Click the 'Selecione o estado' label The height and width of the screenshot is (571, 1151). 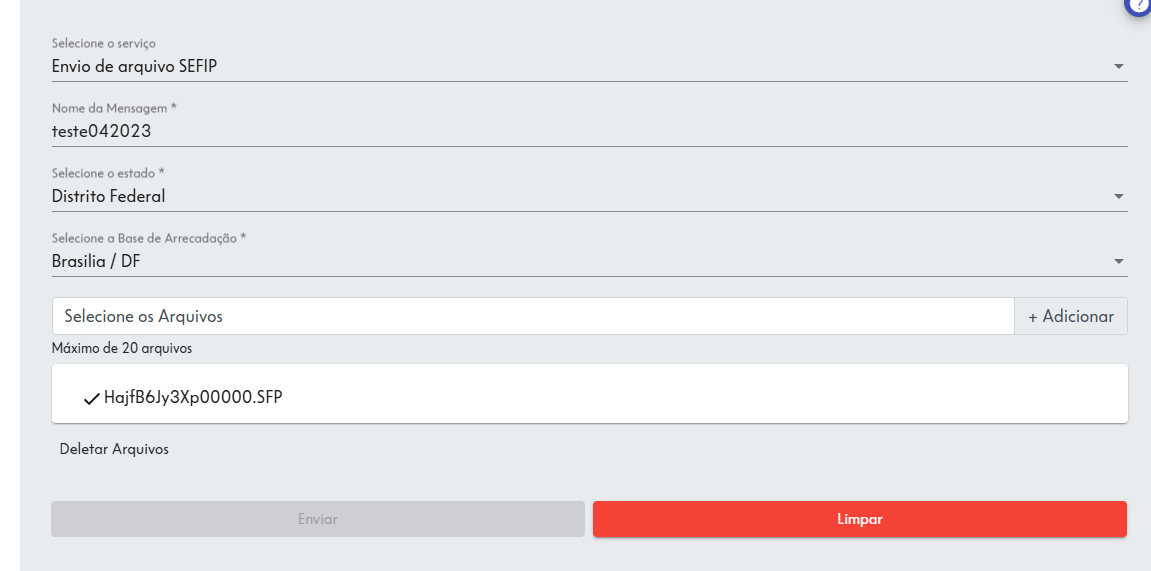108,173
